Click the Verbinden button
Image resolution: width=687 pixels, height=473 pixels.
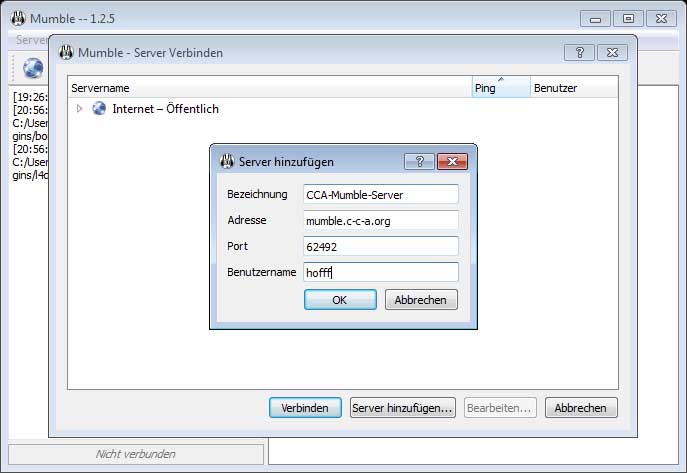pyautogui.click(x=305, y=408)
